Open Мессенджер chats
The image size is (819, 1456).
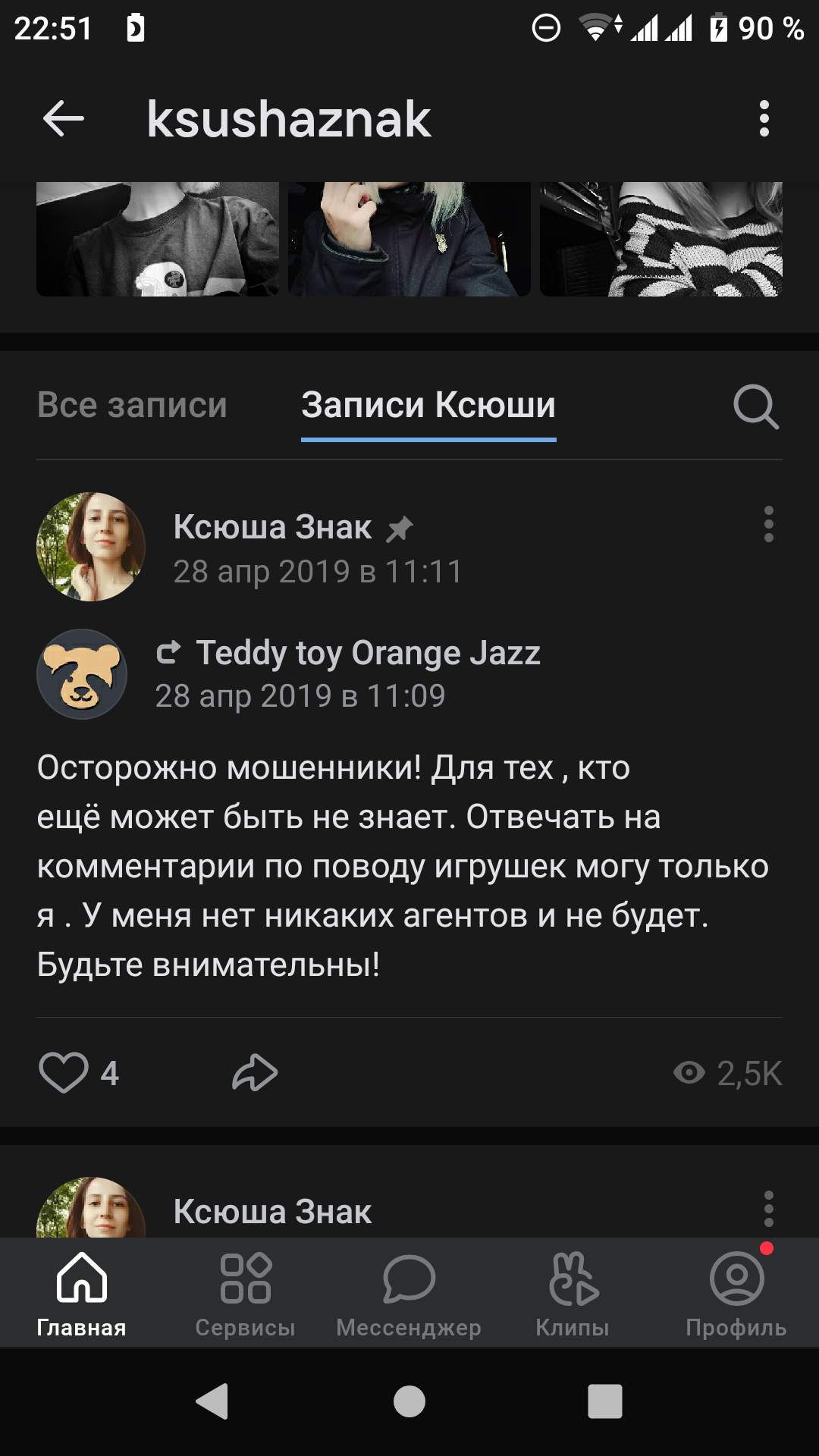click(x=409, y=1293)
